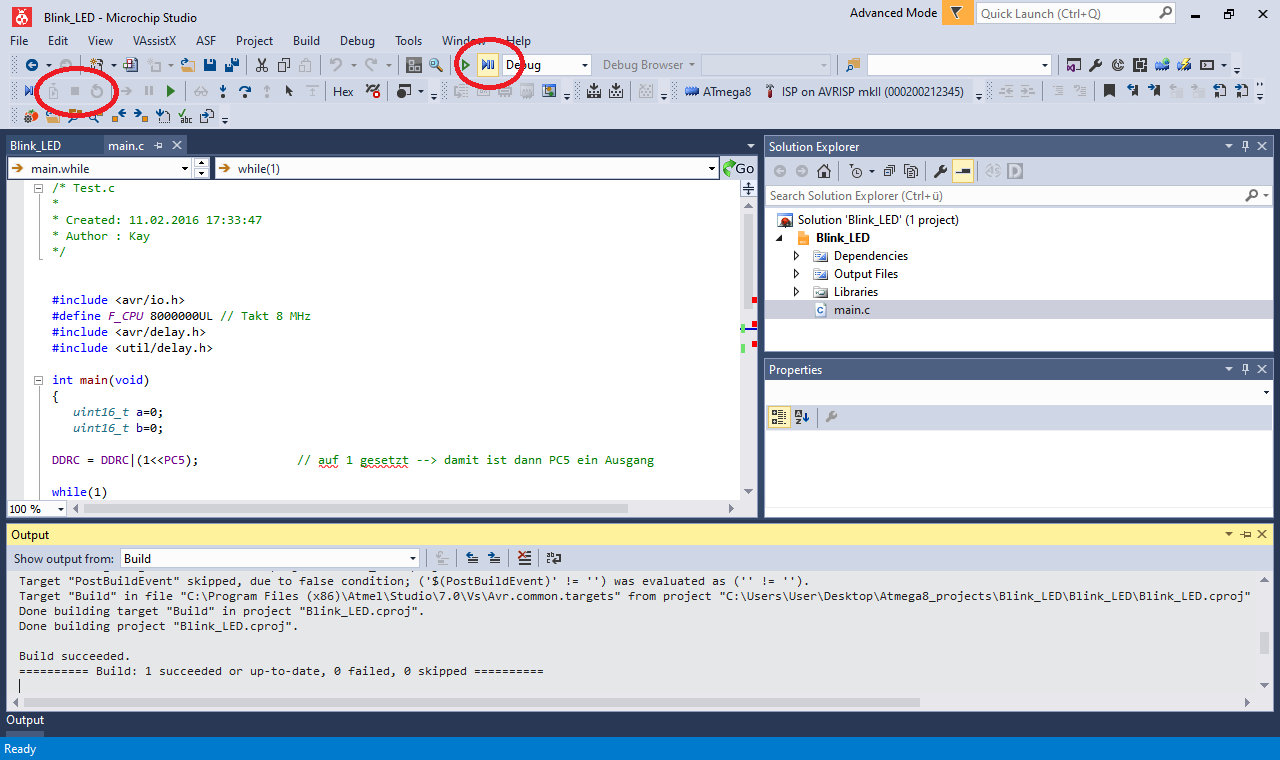Click the Output panel vertical scrollbar thumb

[x=1264, y=642]
